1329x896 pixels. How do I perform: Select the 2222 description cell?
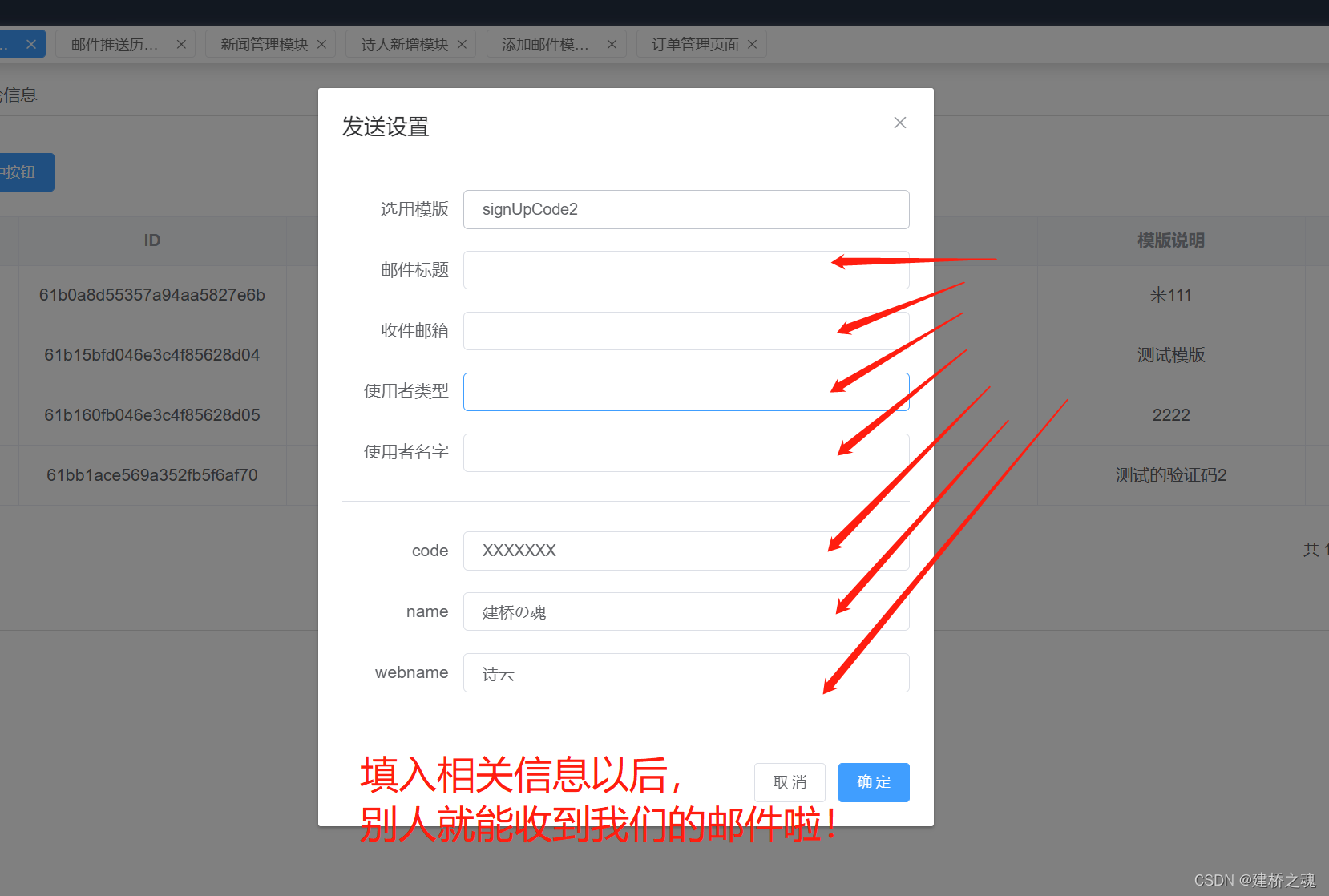pyautogui.click(x=1171, y=415)
